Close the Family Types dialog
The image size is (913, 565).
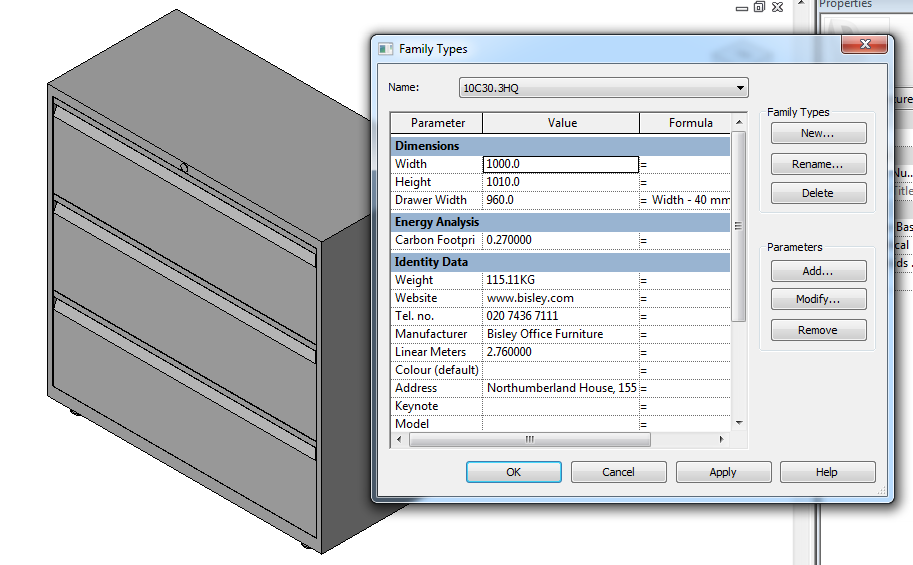tap(865, 44)
